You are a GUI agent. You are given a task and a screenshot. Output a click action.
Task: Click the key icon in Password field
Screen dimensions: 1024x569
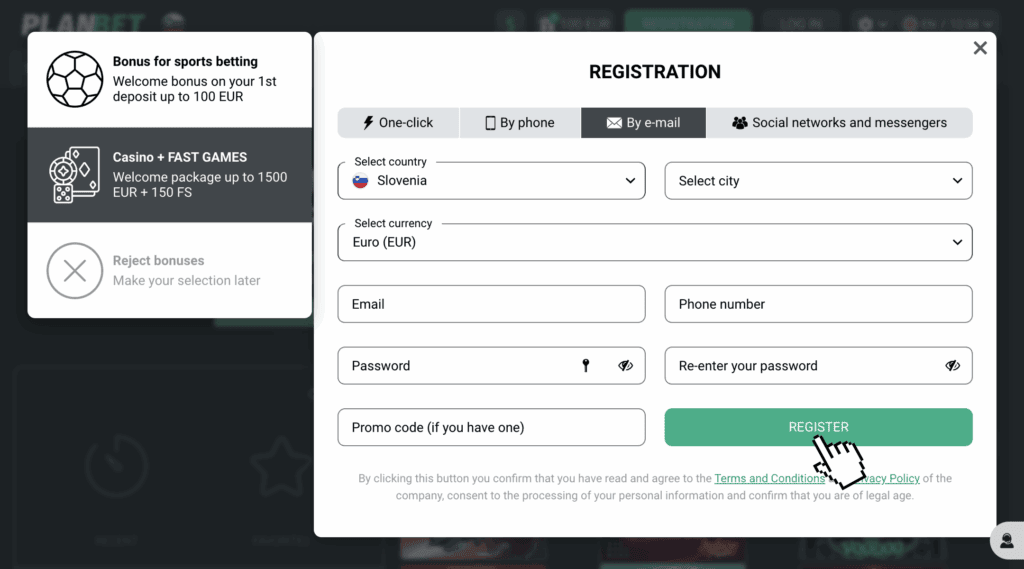click(x=586, y=366)
